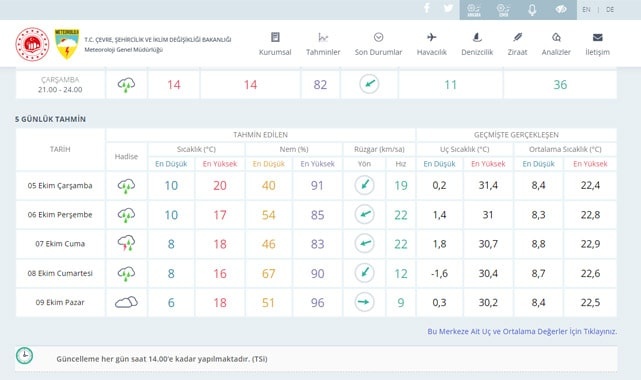Click the 09 Ekim Pazar wind direction arrow
641x380 pixels.
pos(364,302)
